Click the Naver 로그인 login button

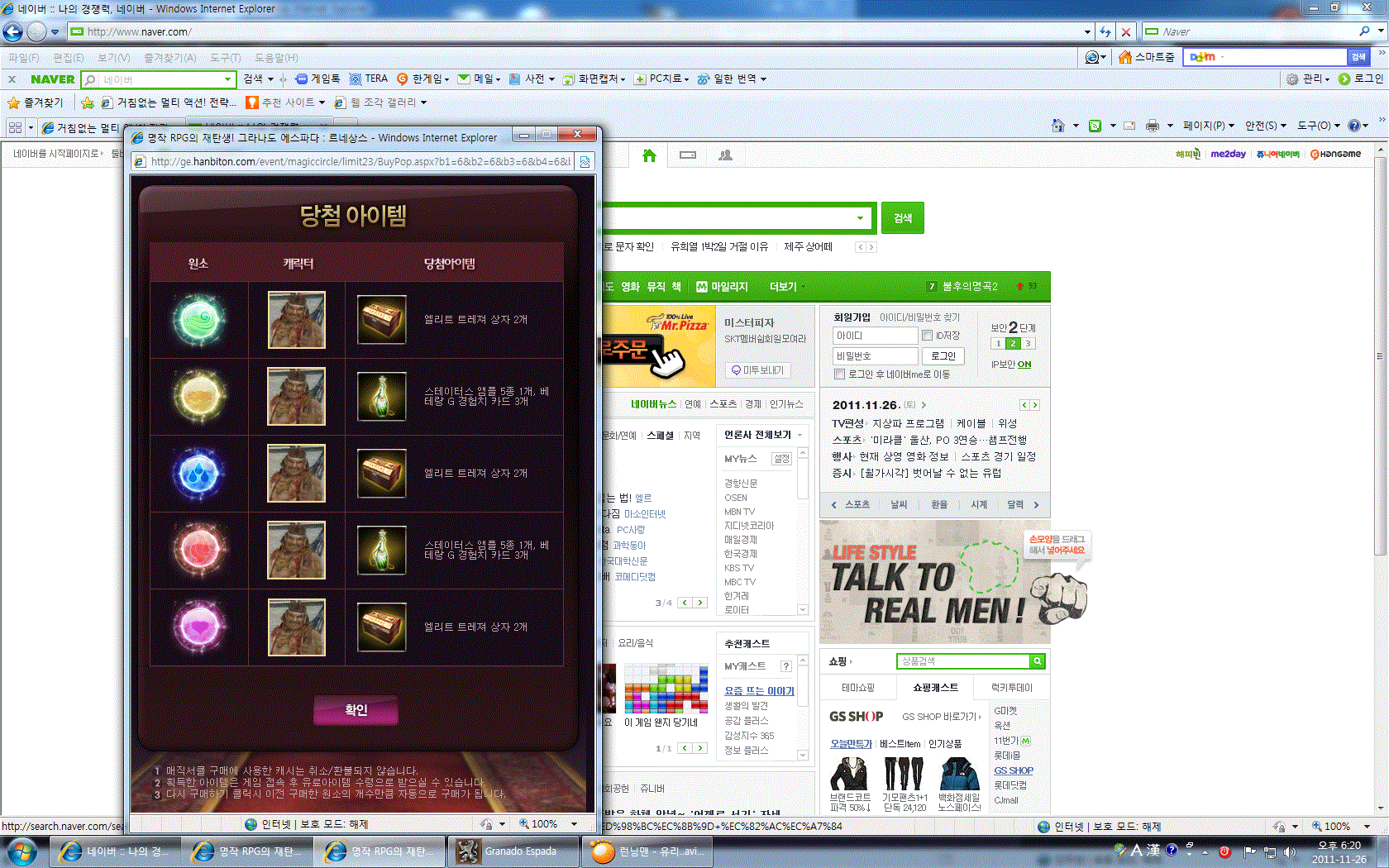(x=943, y=356)
